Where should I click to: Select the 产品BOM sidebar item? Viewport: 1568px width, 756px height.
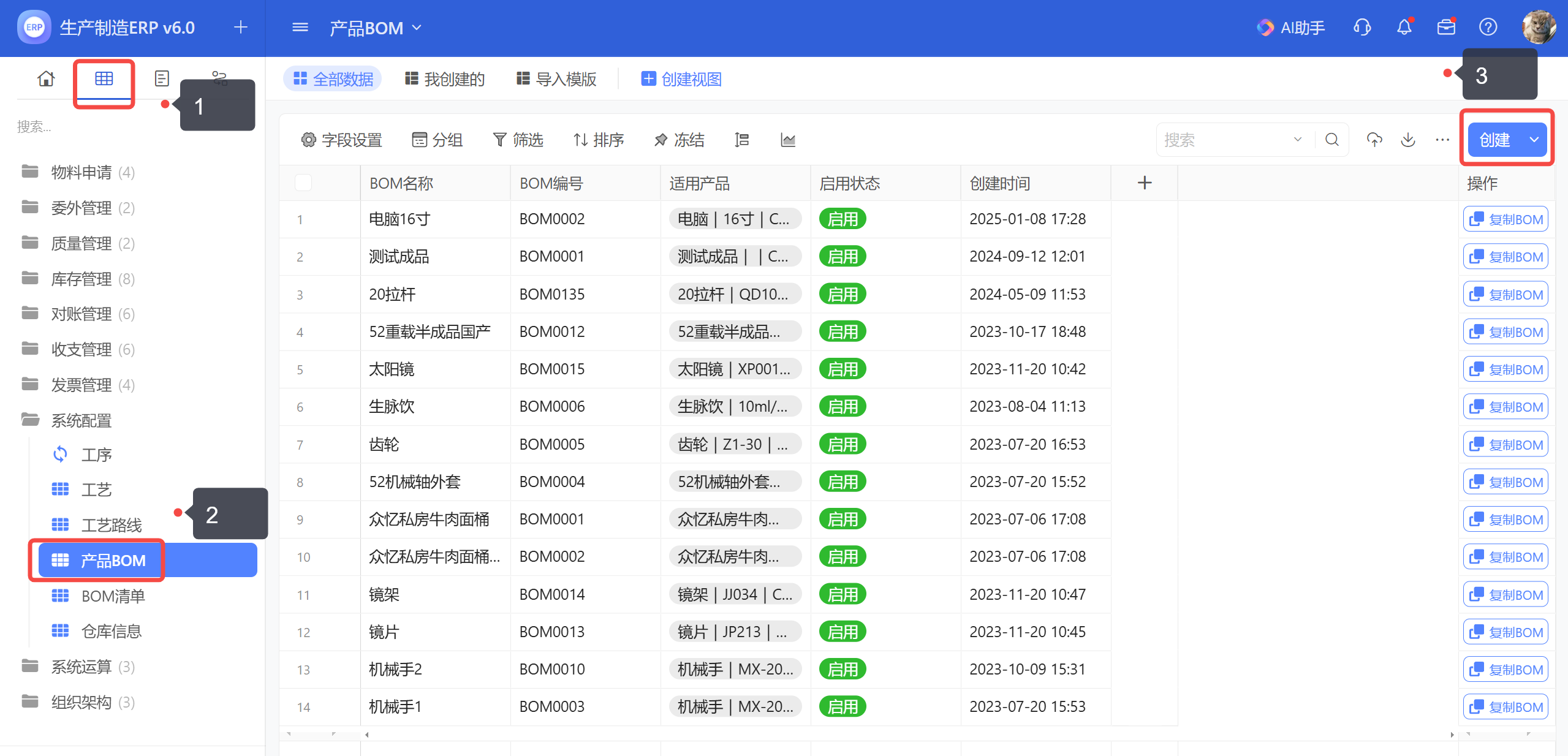coord(148,560)
